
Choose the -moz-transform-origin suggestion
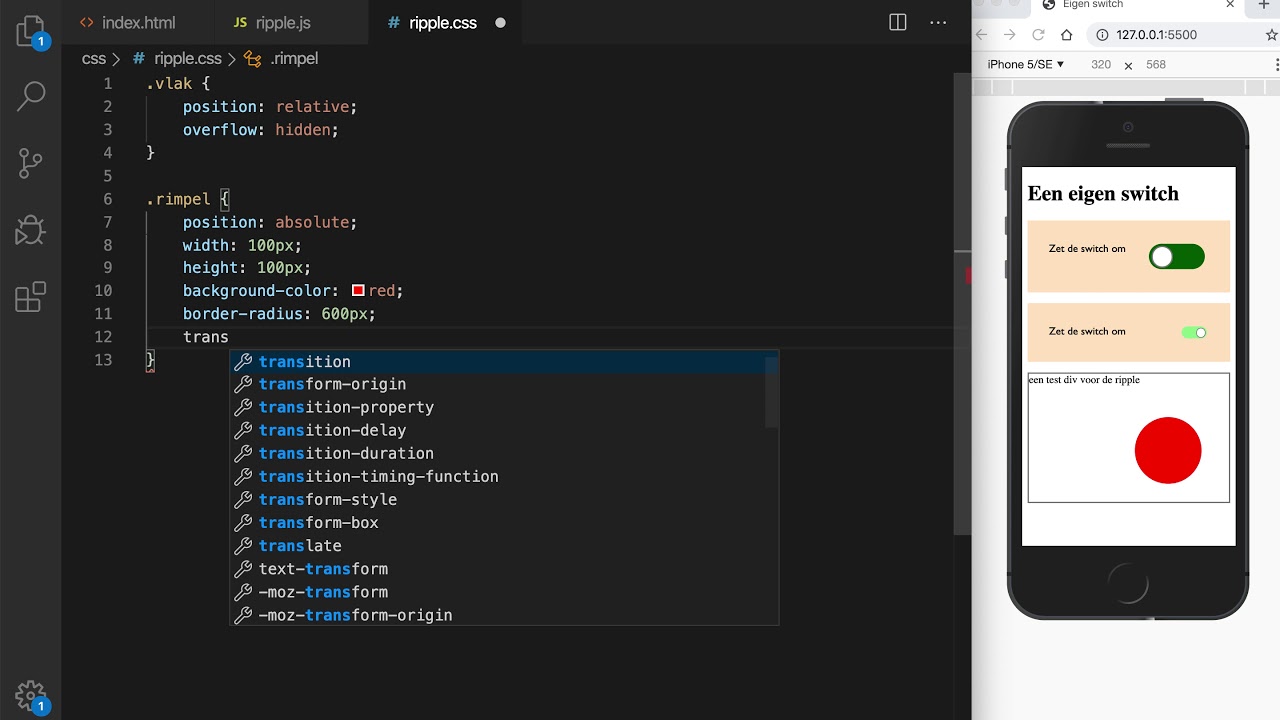[504, 615]
